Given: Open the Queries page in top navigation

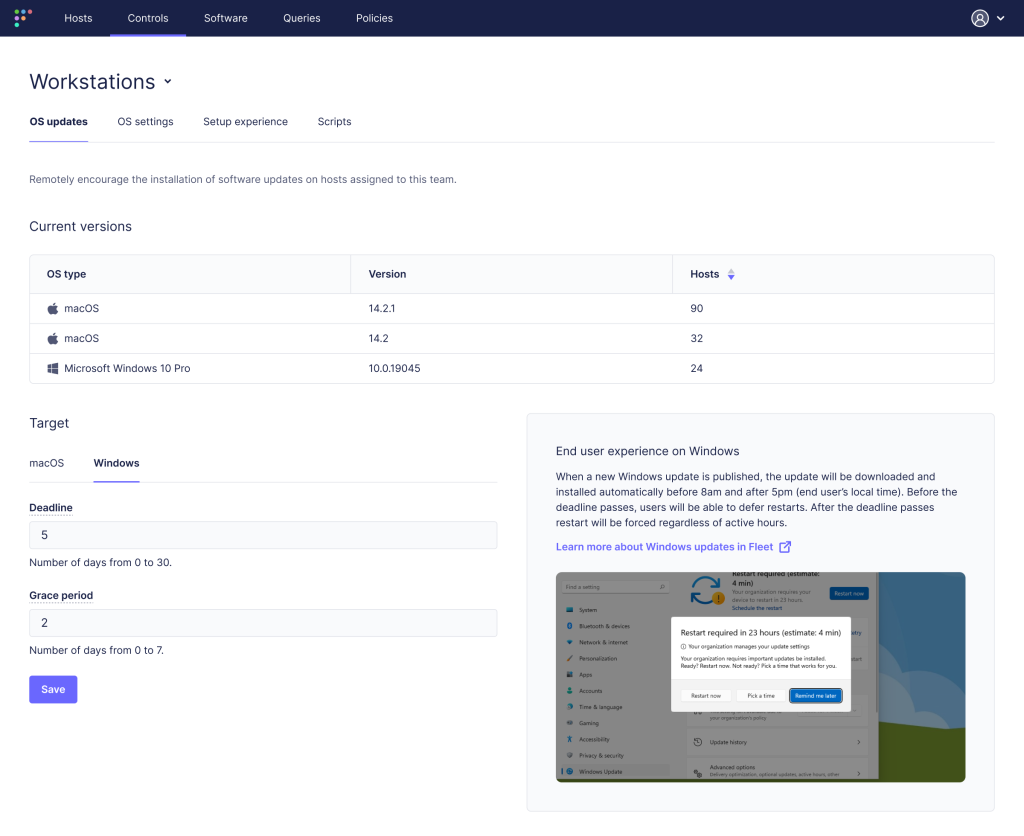Looking at the screenshot, I should [301, 18].
